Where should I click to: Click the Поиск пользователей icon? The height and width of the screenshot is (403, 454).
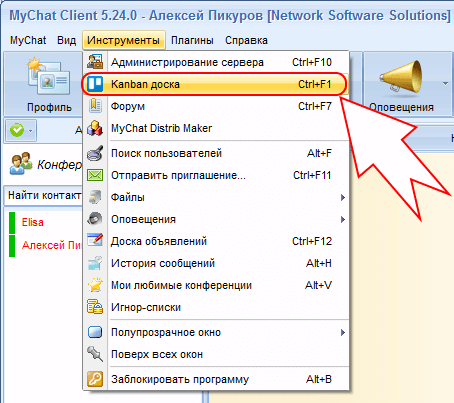tap(95, 153)
